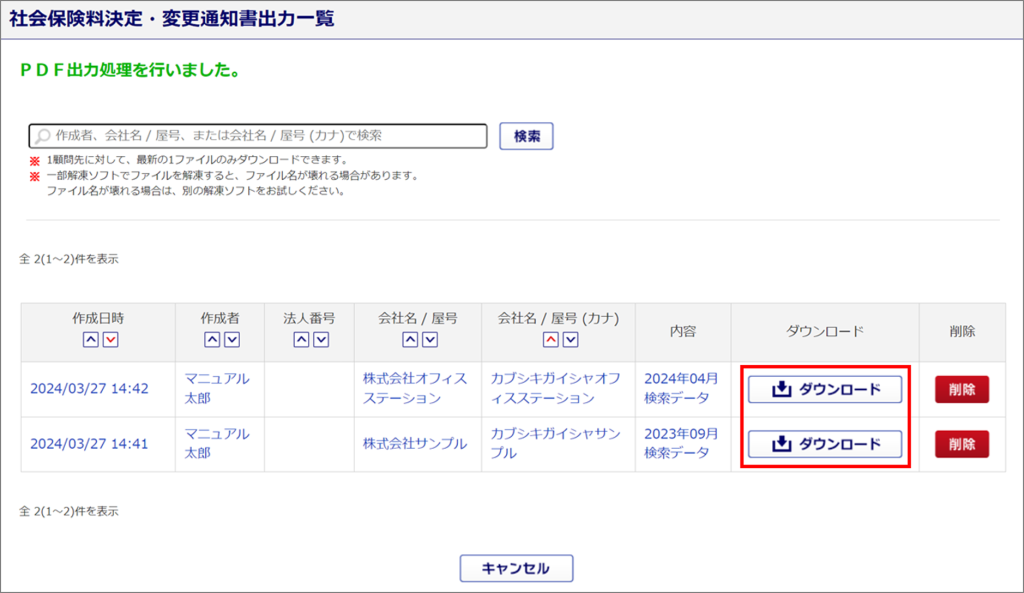The height and width of the screenshot is (593, 1024).
Task: Click descending sort arrow under 作成者
Action: tap(232, 340)
